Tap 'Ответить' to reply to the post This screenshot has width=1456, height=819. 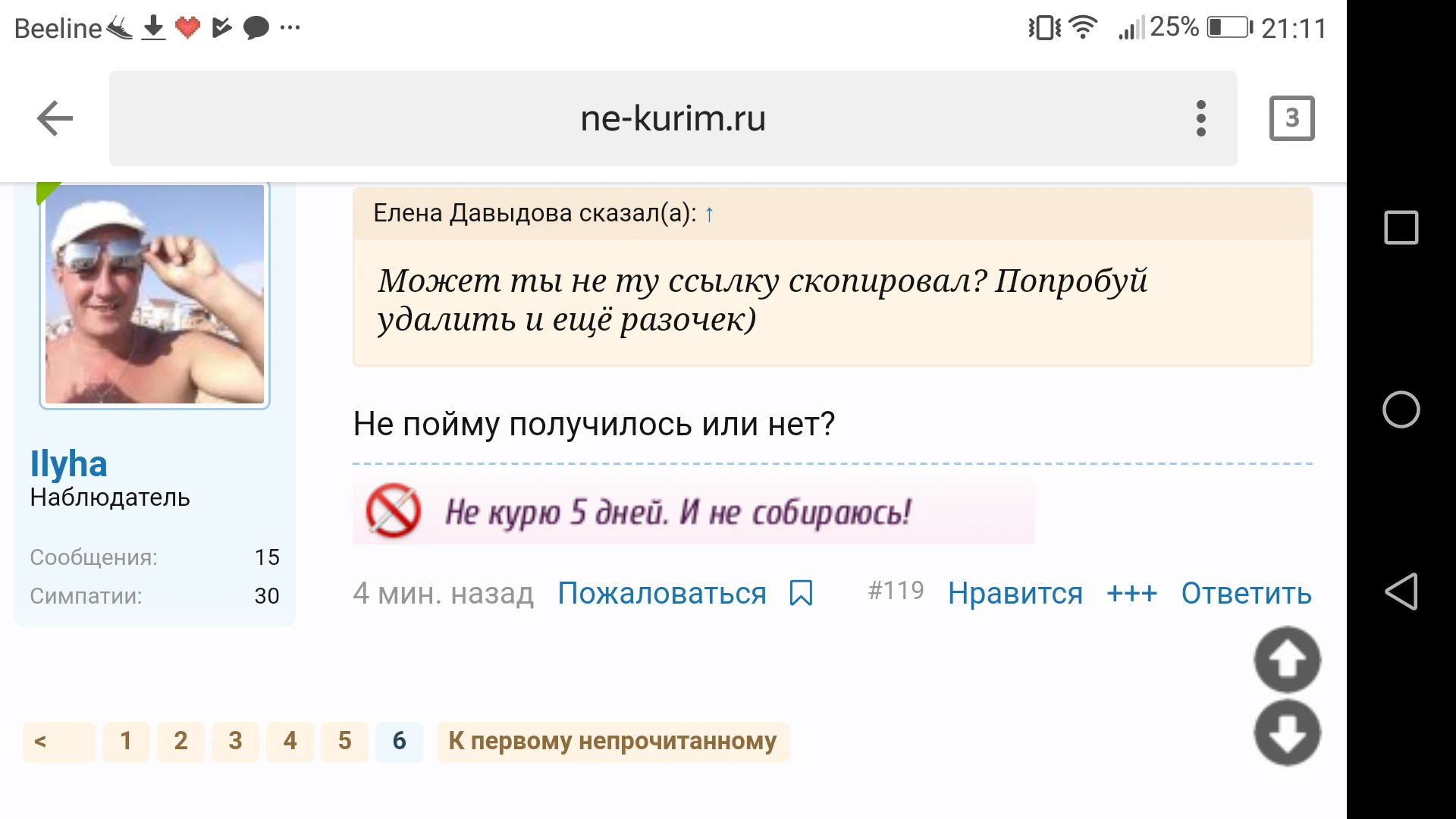point(1244,594)
